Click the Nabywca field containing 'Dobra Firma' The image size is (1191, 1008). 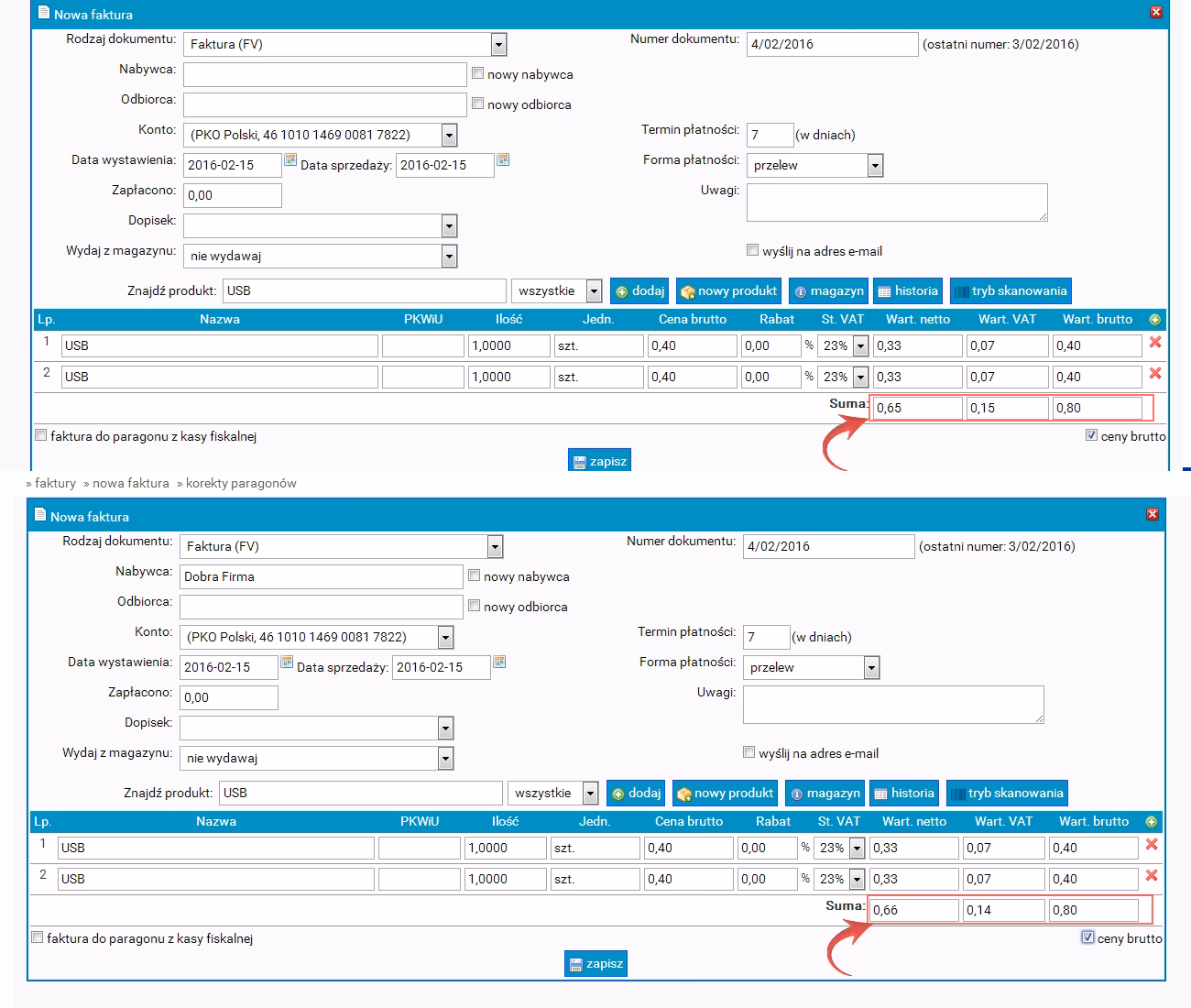321,576
